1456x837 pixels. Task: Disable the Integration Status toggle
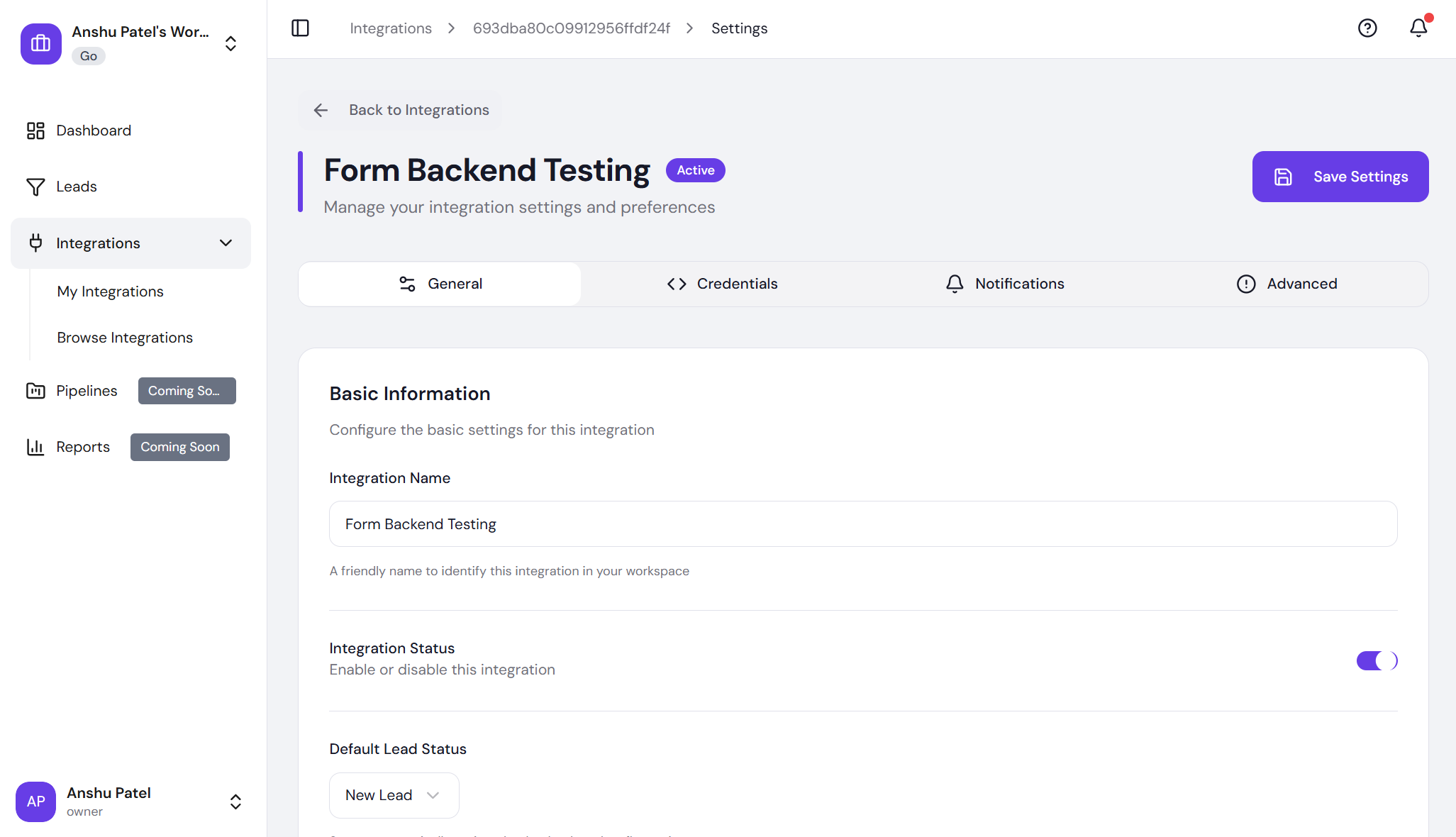point(1377,660)
